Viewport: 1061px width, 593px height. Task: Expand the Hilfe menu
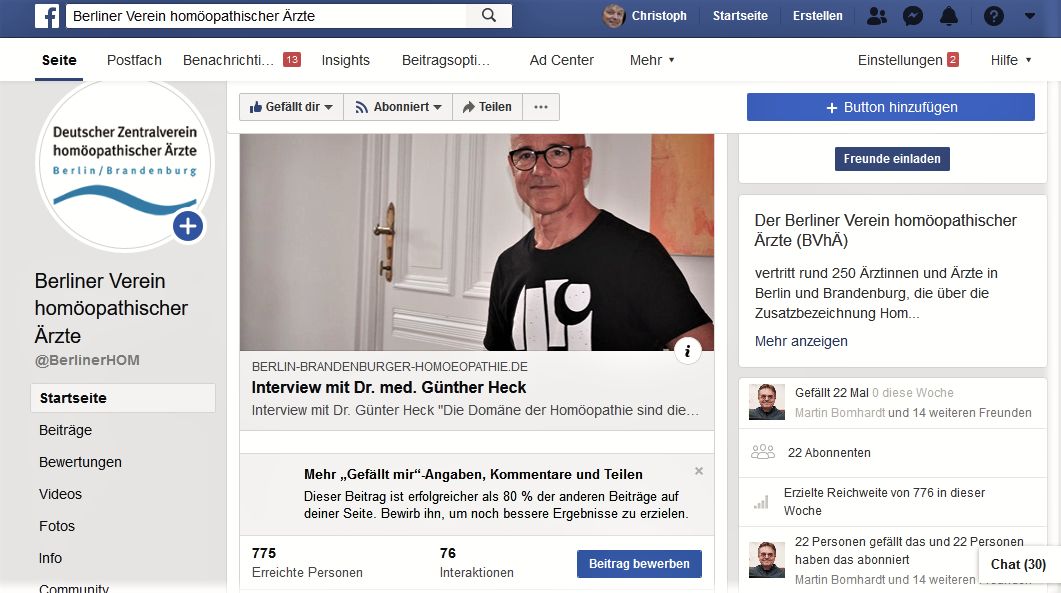point(1011,60)
